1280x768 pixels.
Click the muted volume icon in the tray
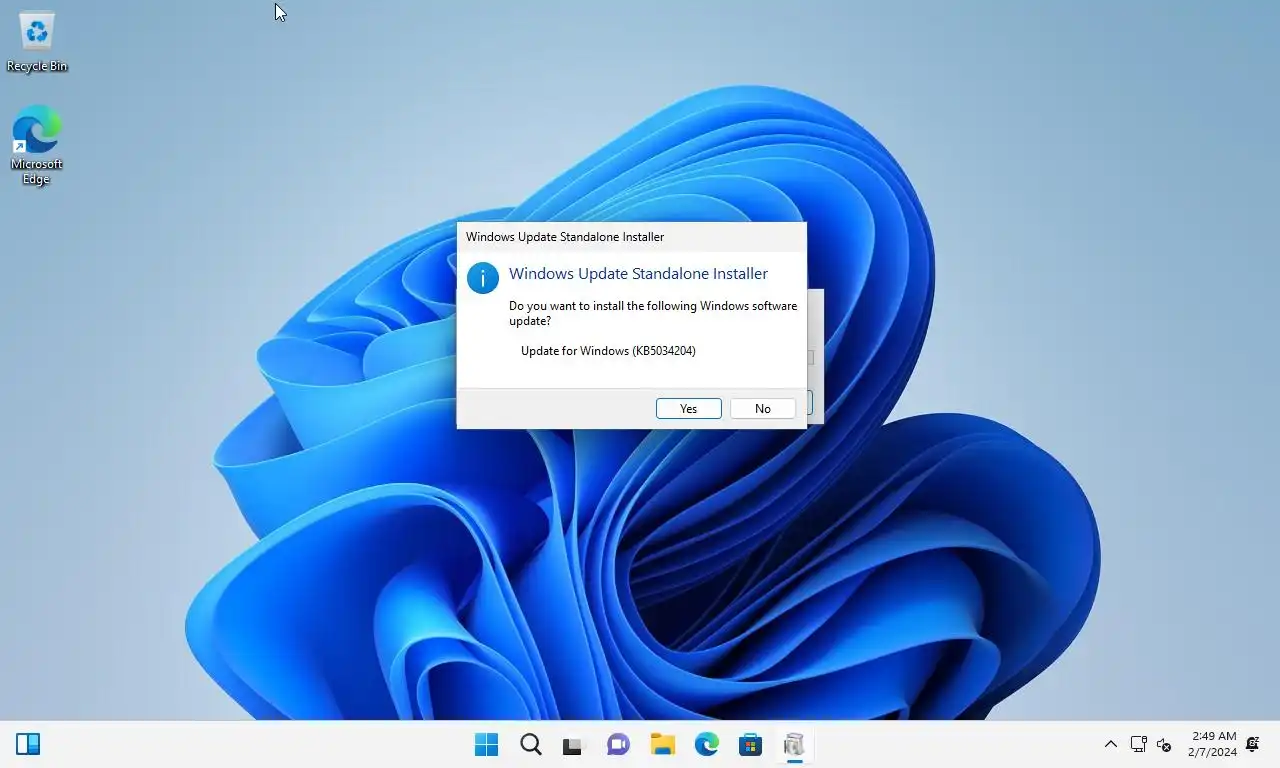point(1164,744)
